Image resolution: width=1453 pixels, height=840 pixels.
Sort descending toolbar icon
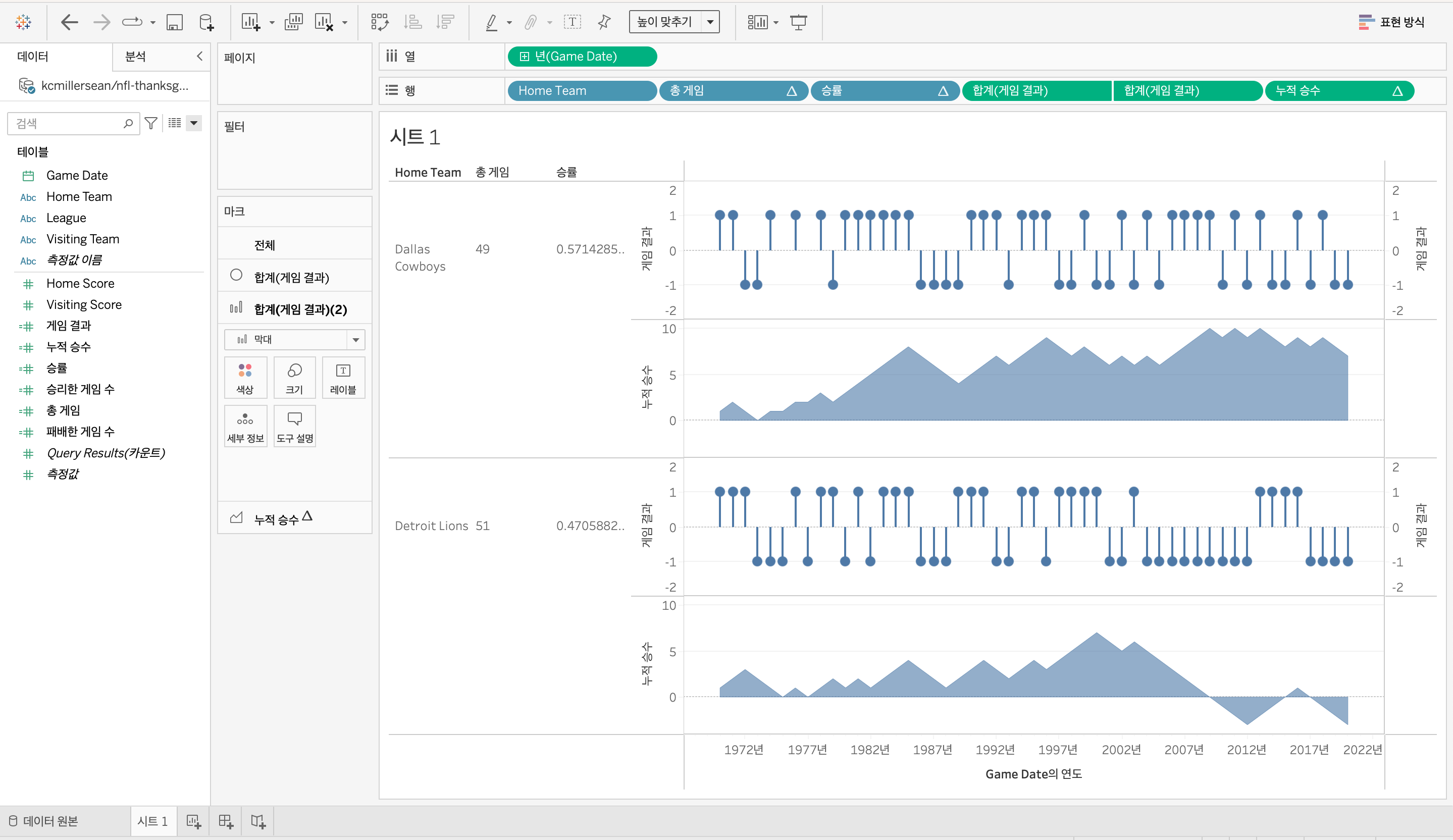coord(446,22)
